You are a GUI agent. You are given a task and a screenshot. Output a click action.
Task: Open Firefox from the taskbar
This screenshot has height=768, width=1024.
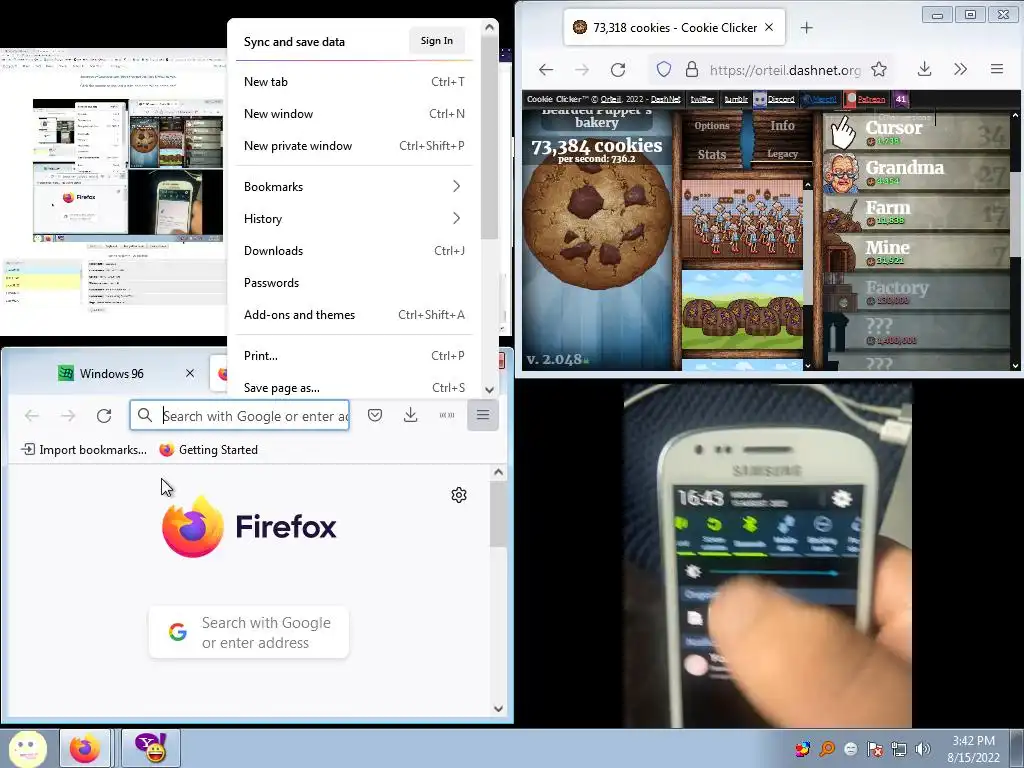click(x=86, y=748)
